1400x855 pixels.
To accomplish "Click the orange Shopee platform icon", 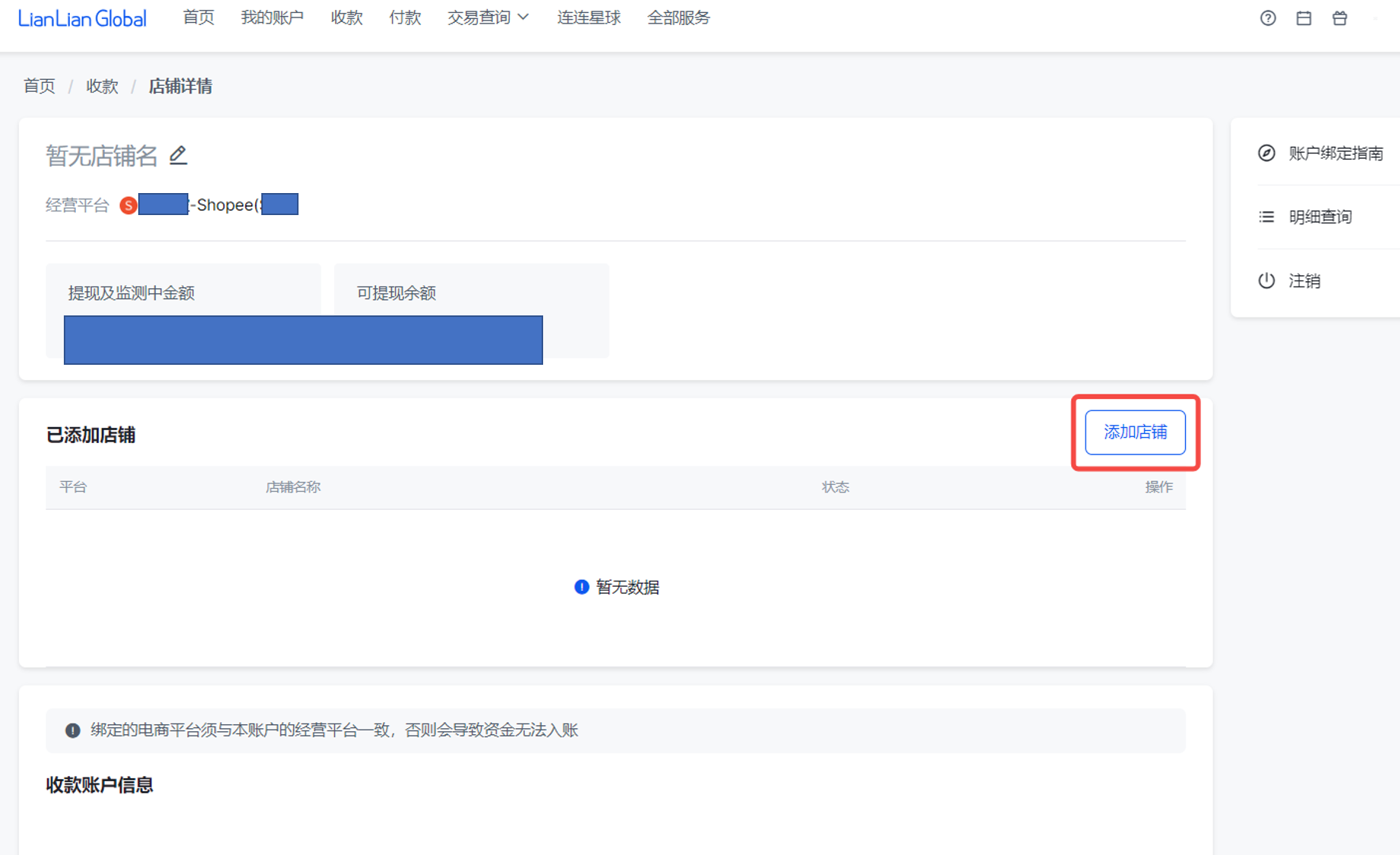I will coord(128,205).
